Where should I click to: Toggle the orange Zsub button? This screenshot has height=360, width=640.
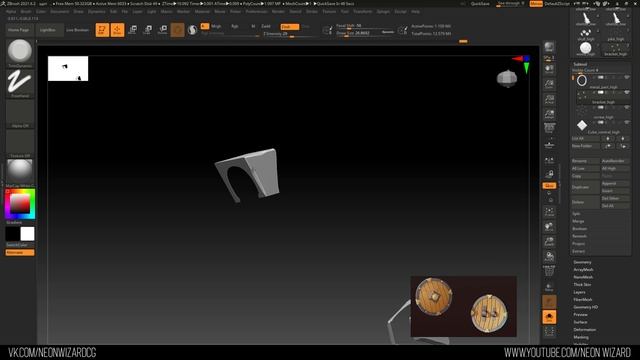click(x=290, y=27)
